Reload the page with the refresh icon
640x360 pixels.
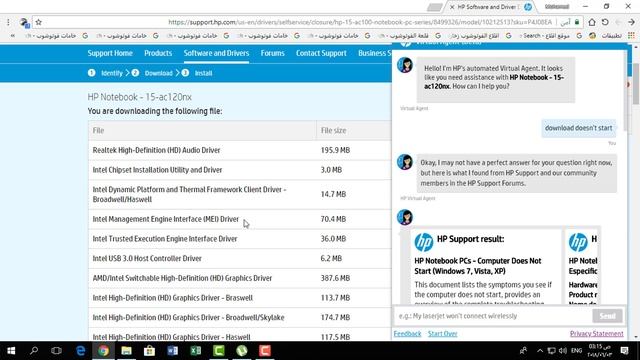605,22
